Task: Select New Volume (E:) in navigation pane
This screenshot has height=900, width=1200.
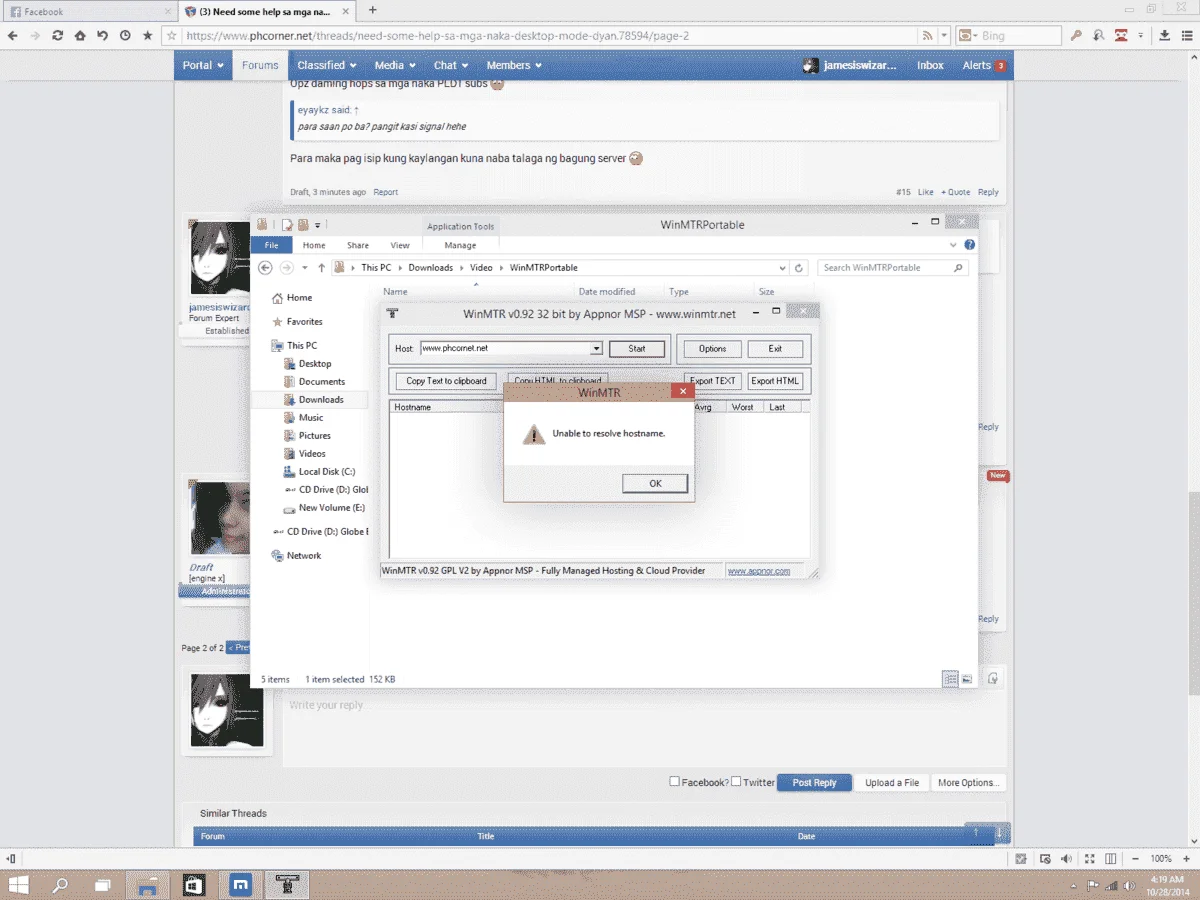Action: 324,508
